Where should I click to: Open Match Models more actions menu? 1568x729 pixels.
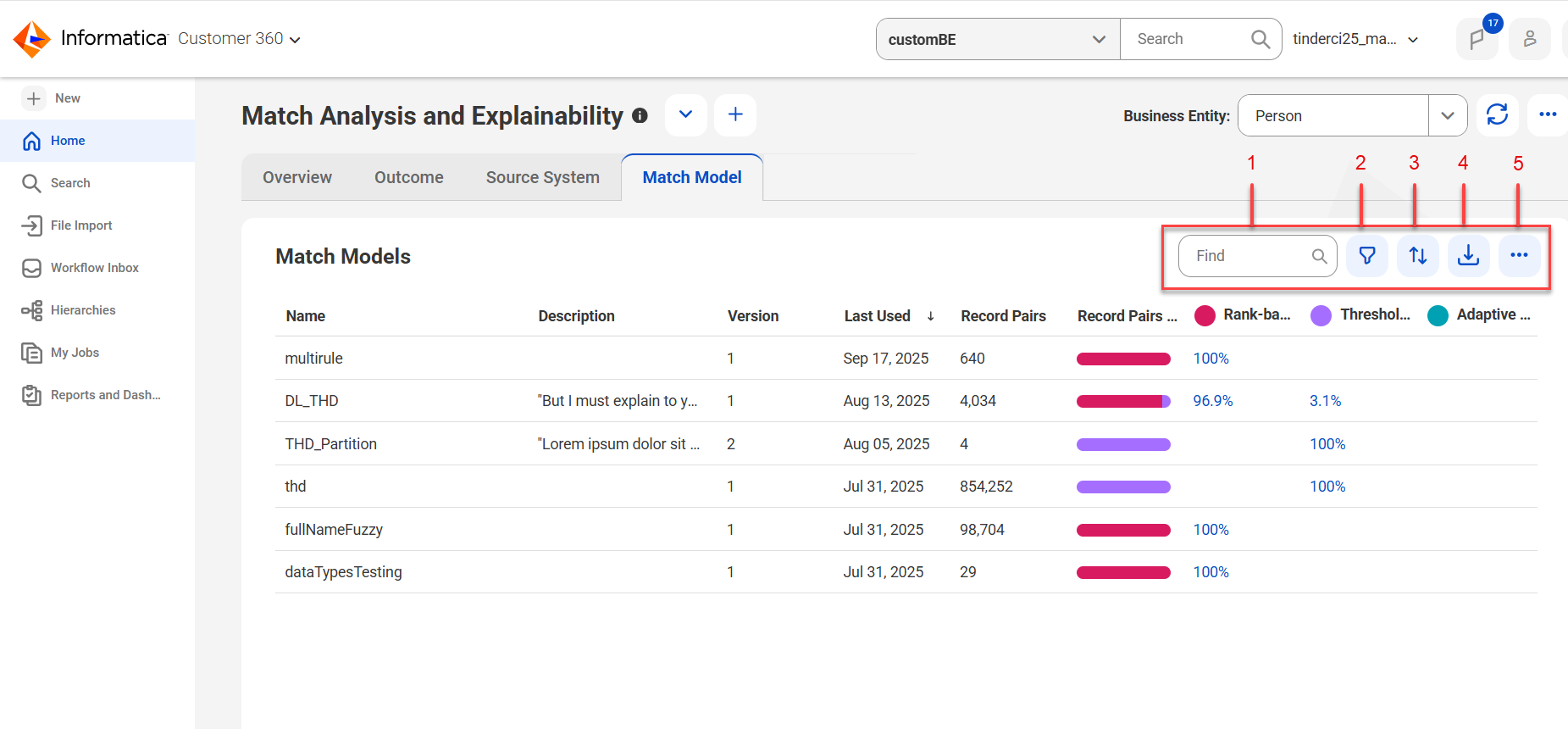coord(1520,255)
